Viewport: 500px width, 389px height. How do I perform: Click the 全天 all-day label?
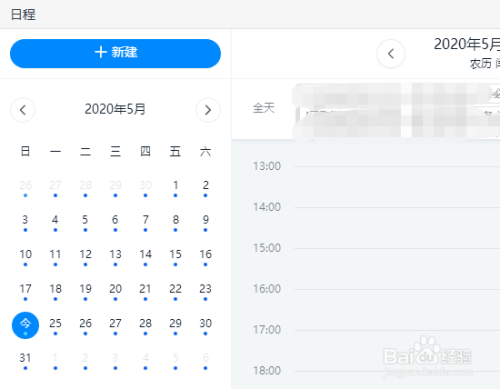pyautogui.click(x=264, y=108)
